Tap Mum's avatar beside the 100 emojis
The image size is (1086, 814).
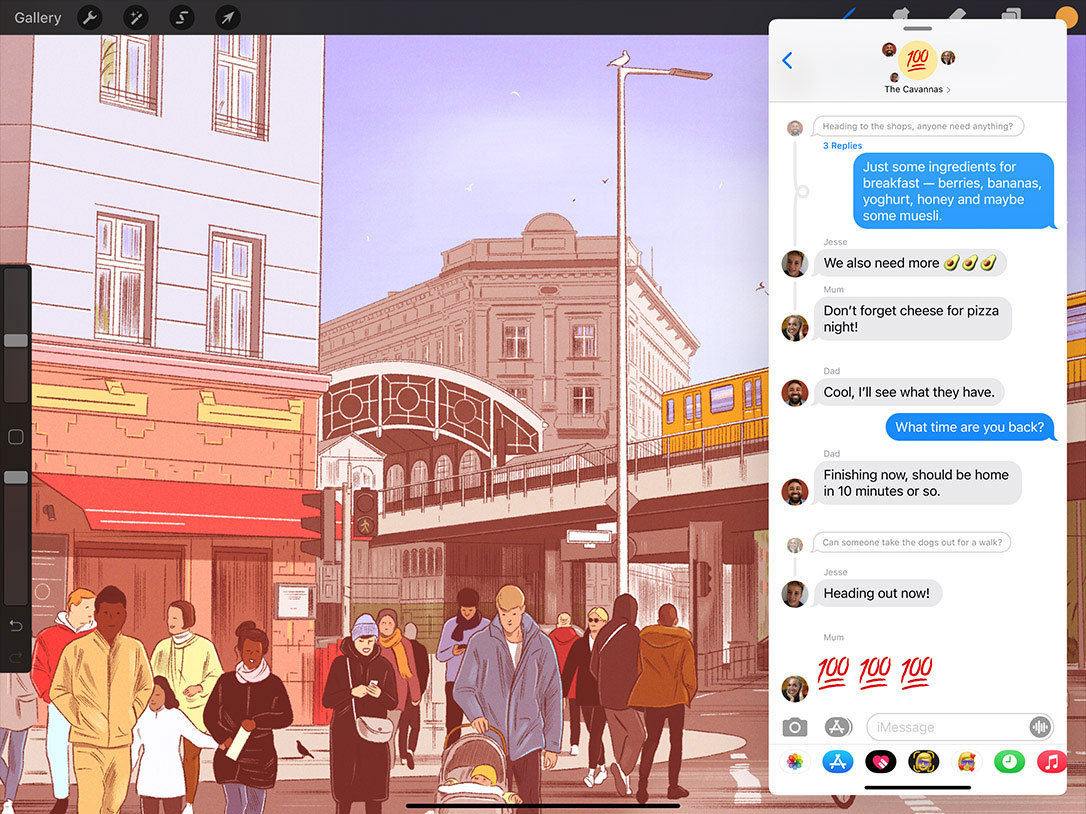tap(794, 689)
